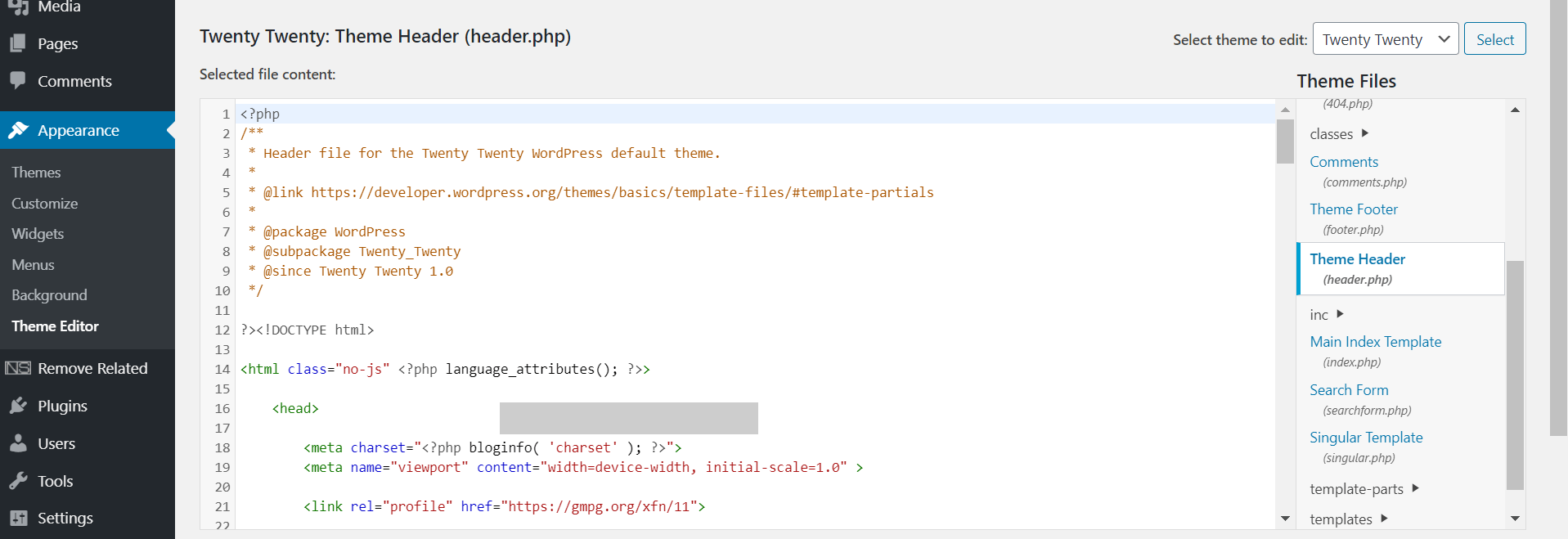This screenshot has width=1568, height=539.
Task: Click the Users person icon
Action: click(18, 443)
